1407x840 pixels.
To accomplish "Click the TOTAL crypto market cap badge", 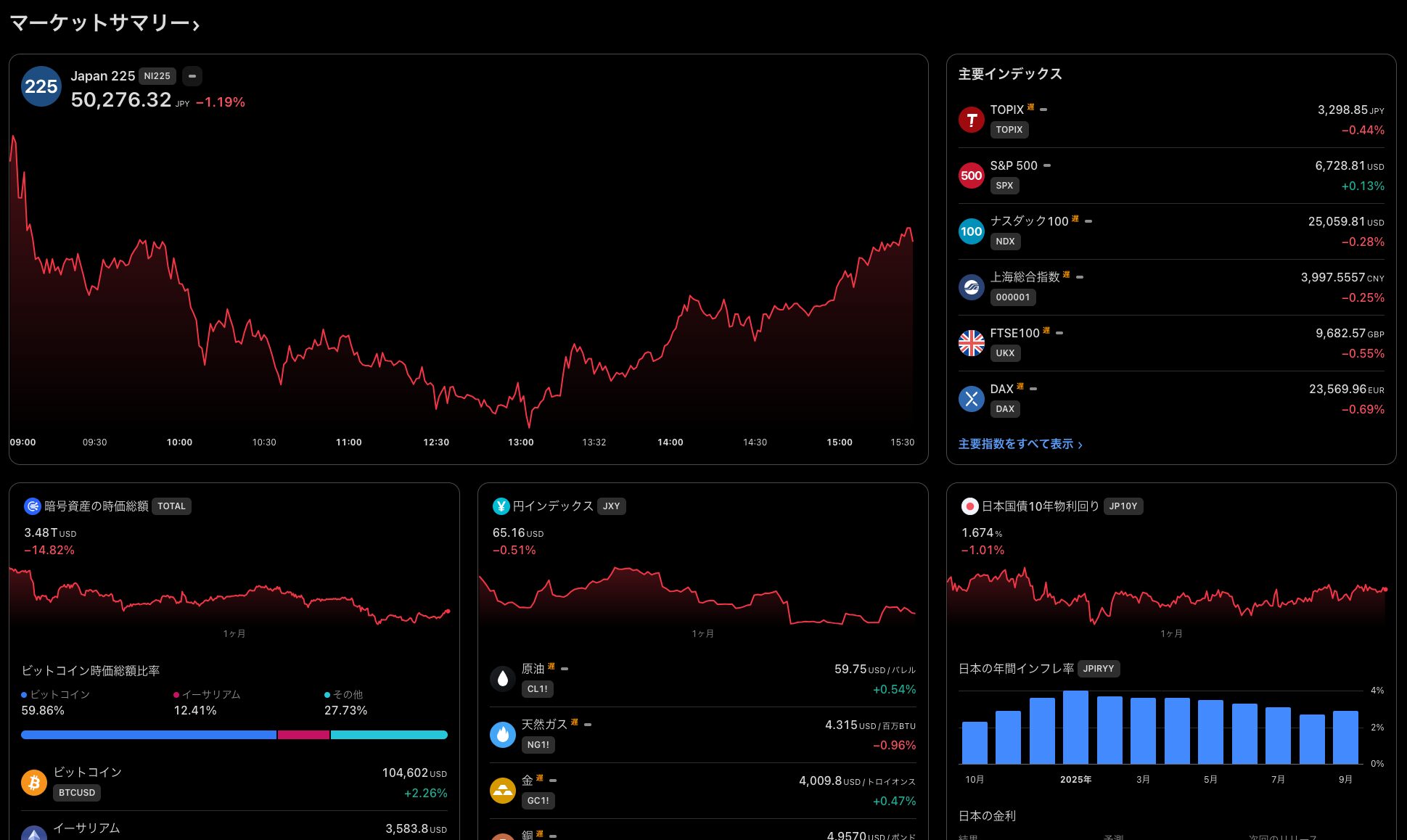I will 171,506.
